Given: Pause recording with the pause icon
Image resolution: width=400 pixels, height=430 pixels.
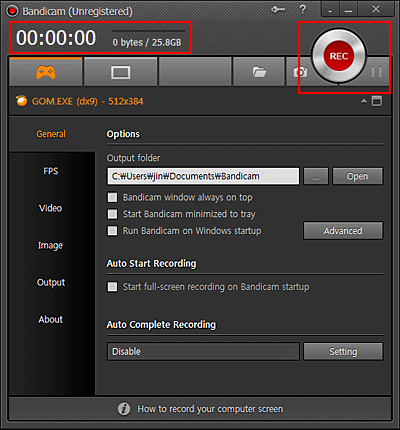Looking at the screenshot, I should click(x=377, y=72).
